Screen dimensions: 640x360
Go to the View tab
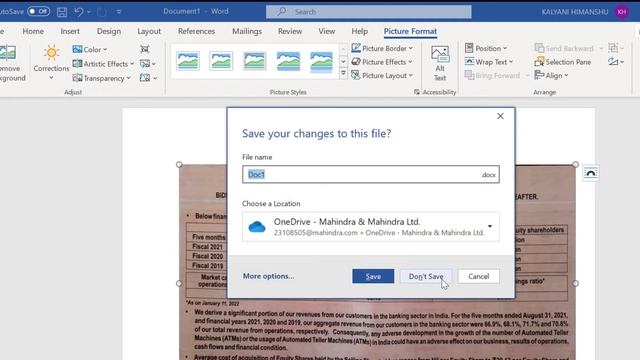pos(327,31)
